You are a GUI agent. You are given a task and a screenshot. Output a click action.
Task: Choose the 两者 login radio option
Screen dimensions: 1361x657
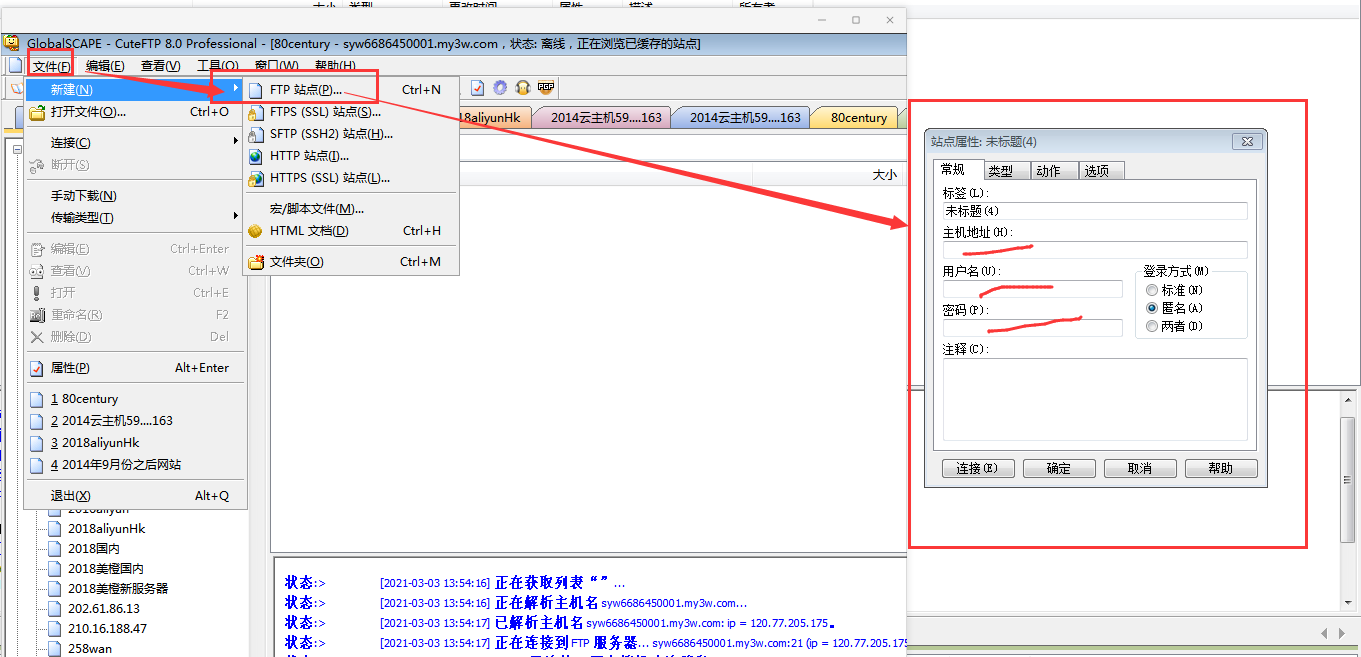pos(1152,326)
